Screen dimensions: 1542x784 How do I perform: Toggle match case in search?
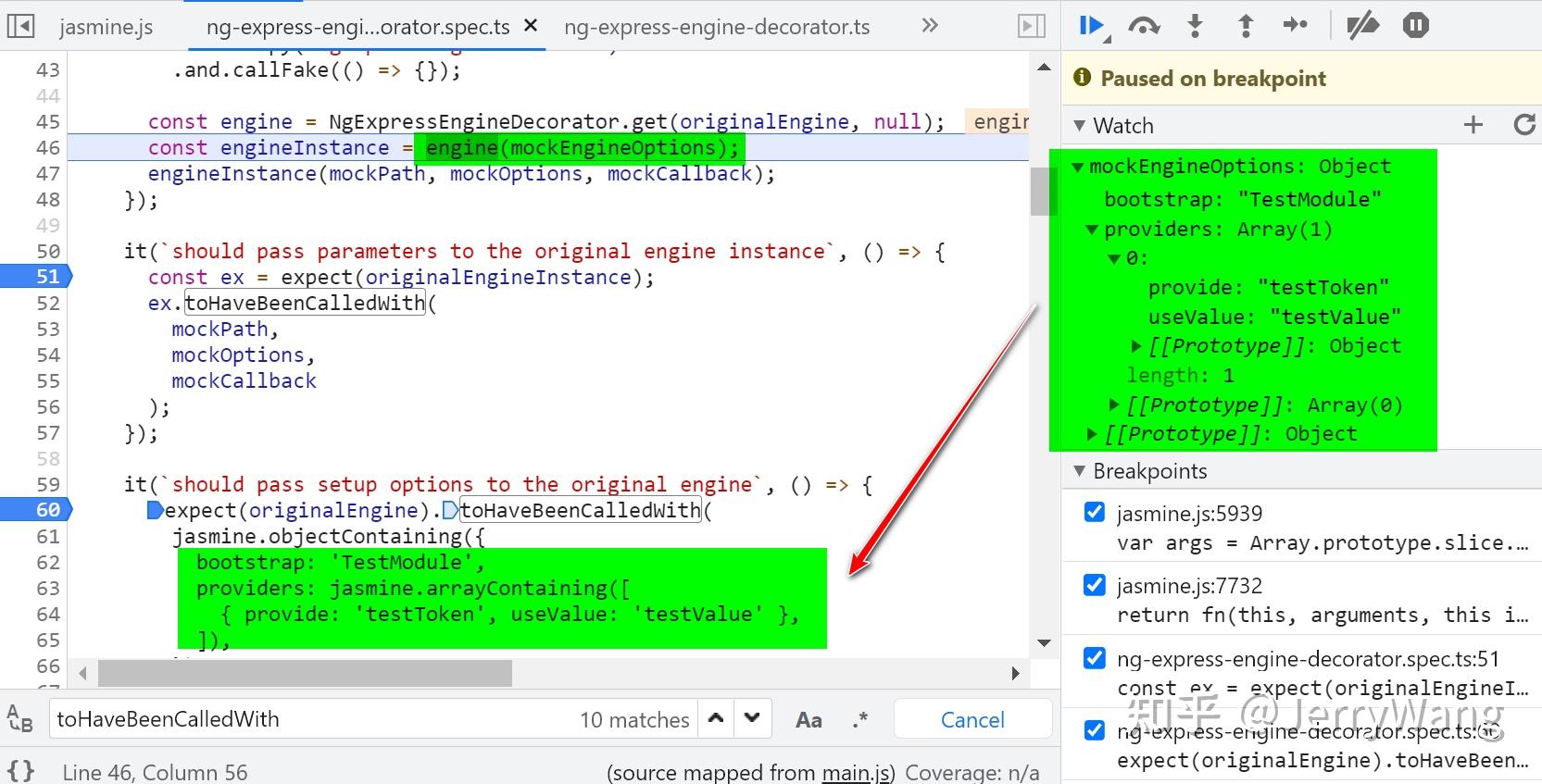click(x=809, y=719)
